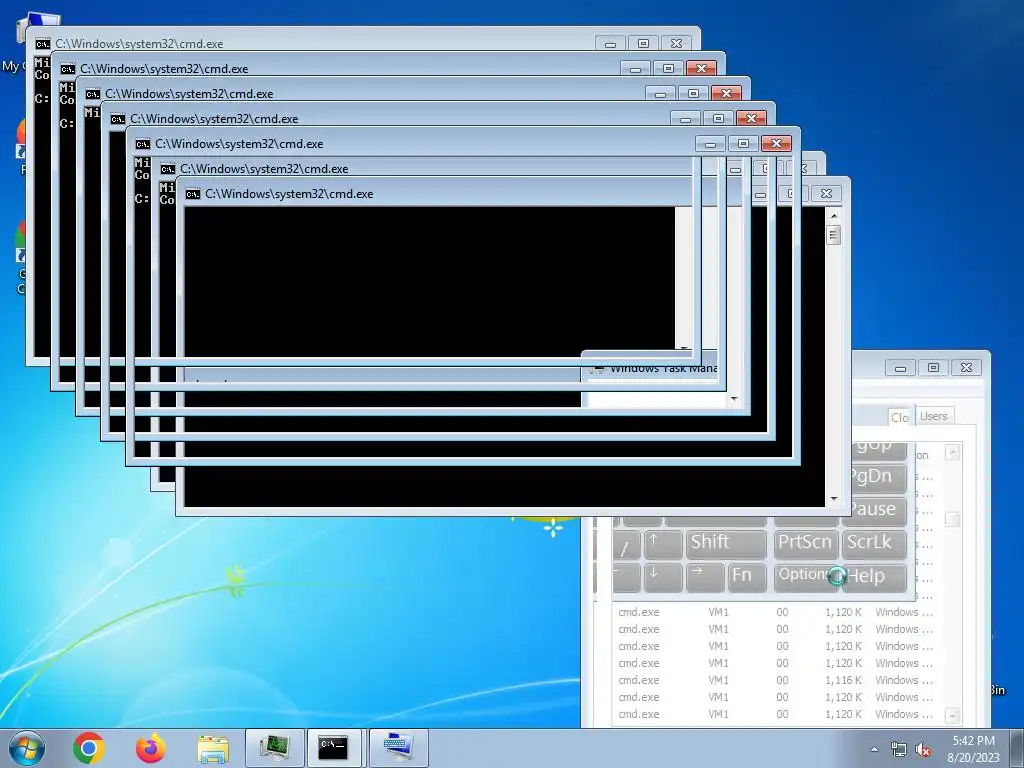Click the On-Screen Keyboard taskbar button
The width and height of the screenshot is (1024, 768).
(398, 748)
